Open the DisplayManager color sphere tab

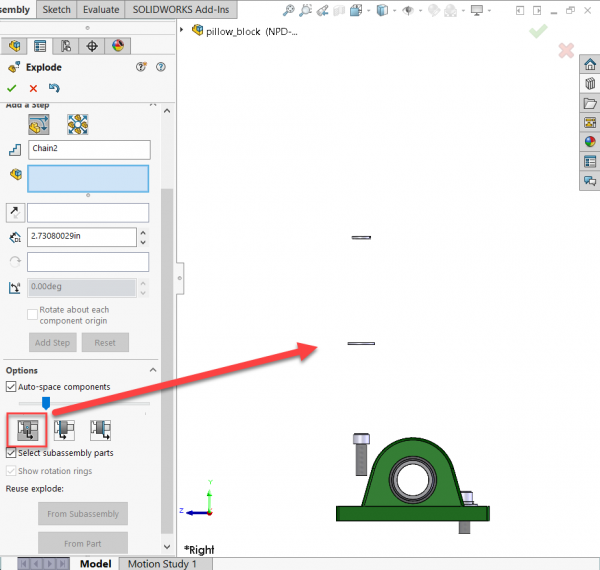(118, 46)
